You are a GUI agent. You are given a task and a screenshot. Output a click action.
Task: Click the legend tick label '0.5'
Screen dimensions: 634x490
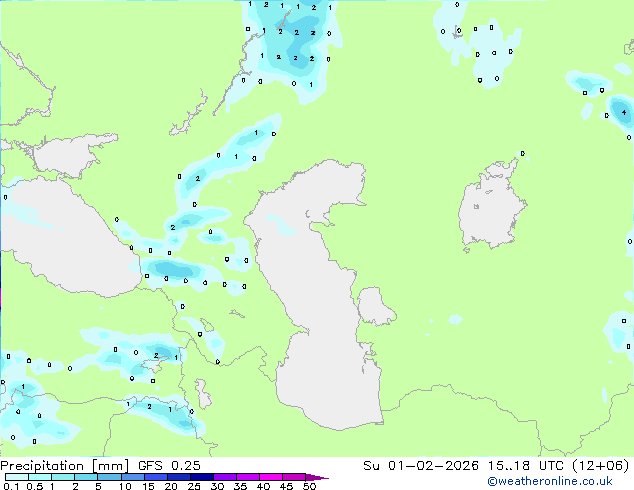pos(35,486)
